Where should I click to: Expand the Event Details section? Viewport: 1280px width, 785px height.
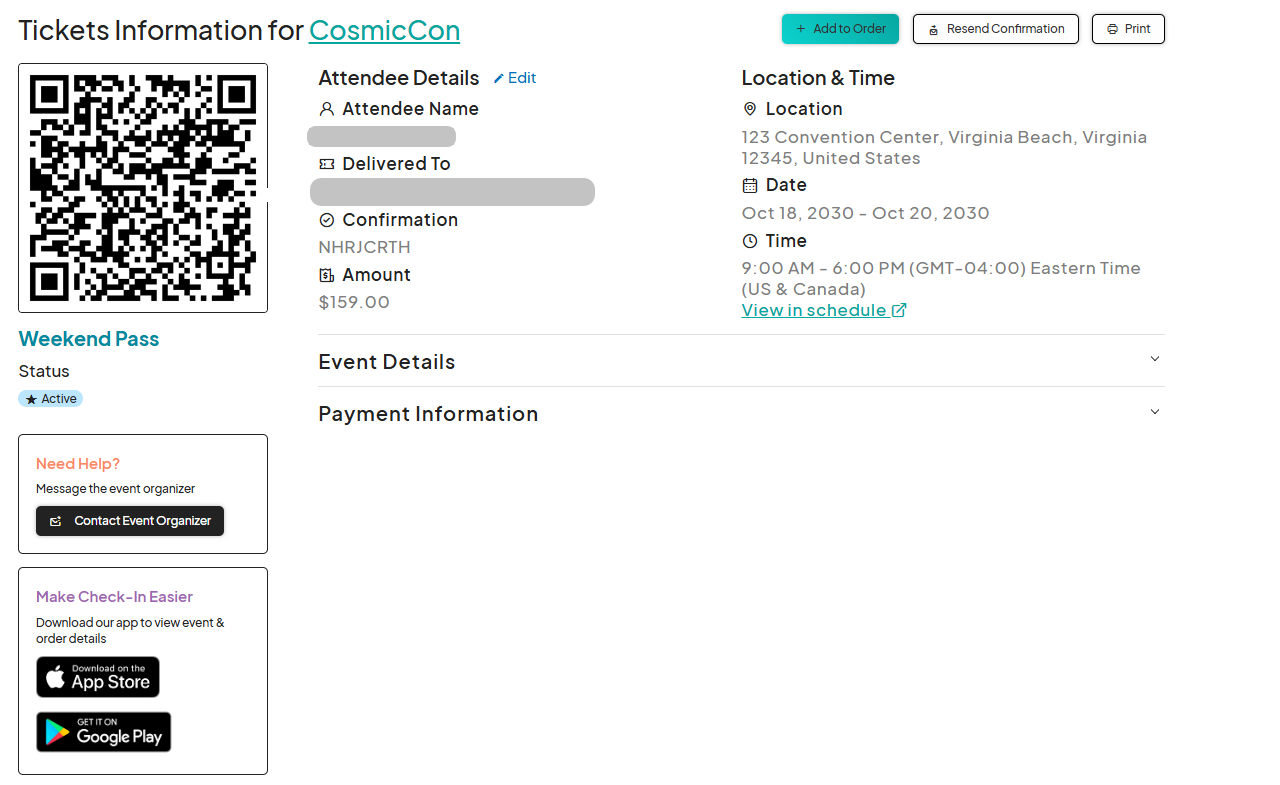click(x=1154, y=358)
